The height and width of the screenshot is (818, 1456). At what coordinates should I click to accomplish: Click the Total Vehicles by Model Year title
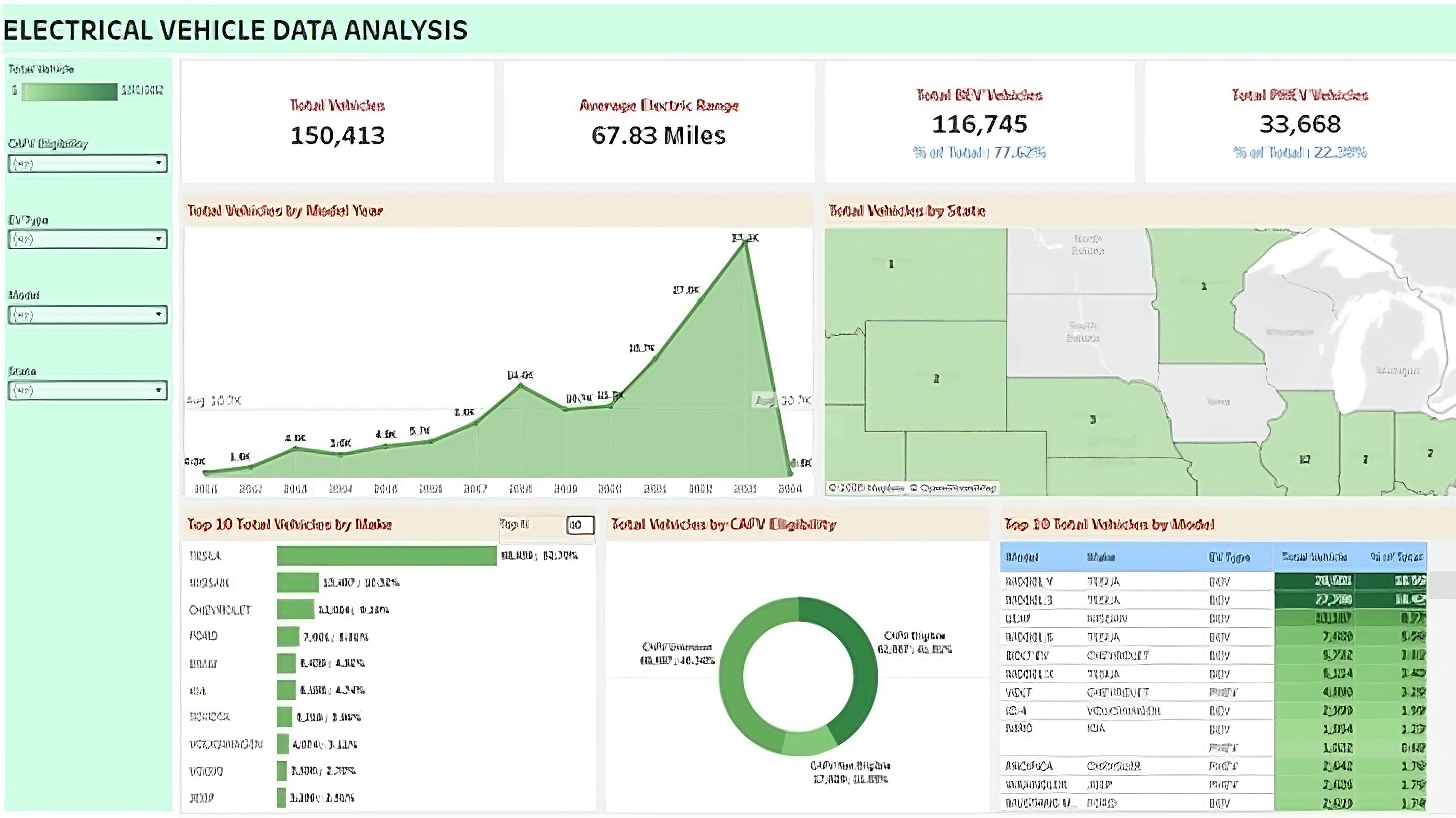[x=285, y=211]
